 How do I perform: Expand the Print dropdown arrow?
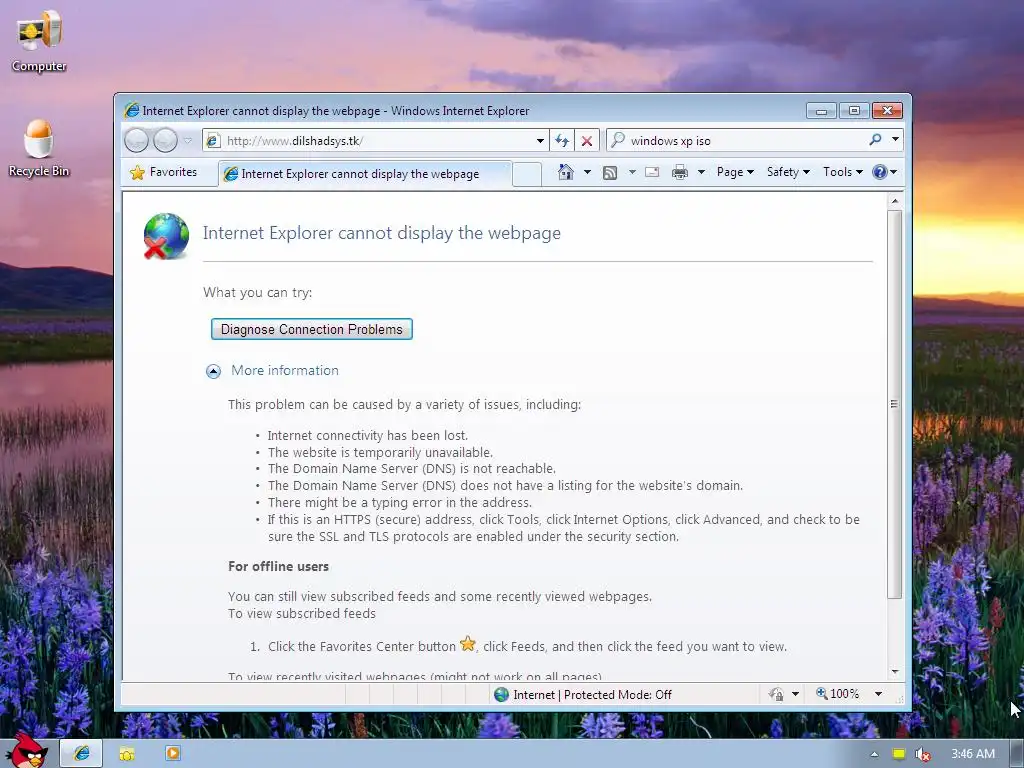pos(701,172)
